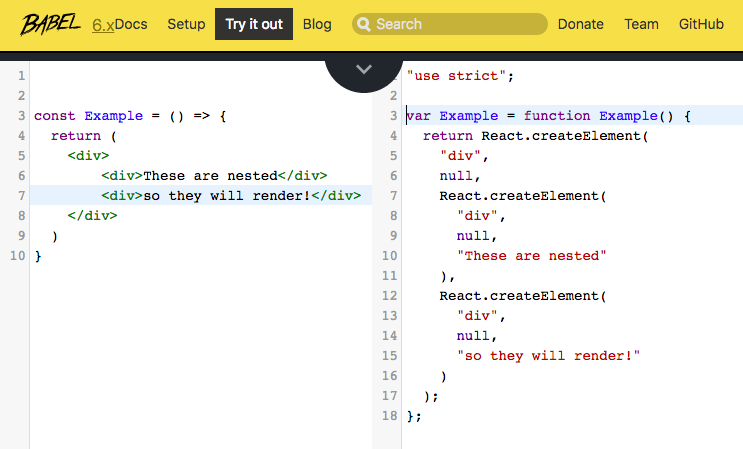Open the 6.x version link
743x449 pixels.
click(103, 25)
